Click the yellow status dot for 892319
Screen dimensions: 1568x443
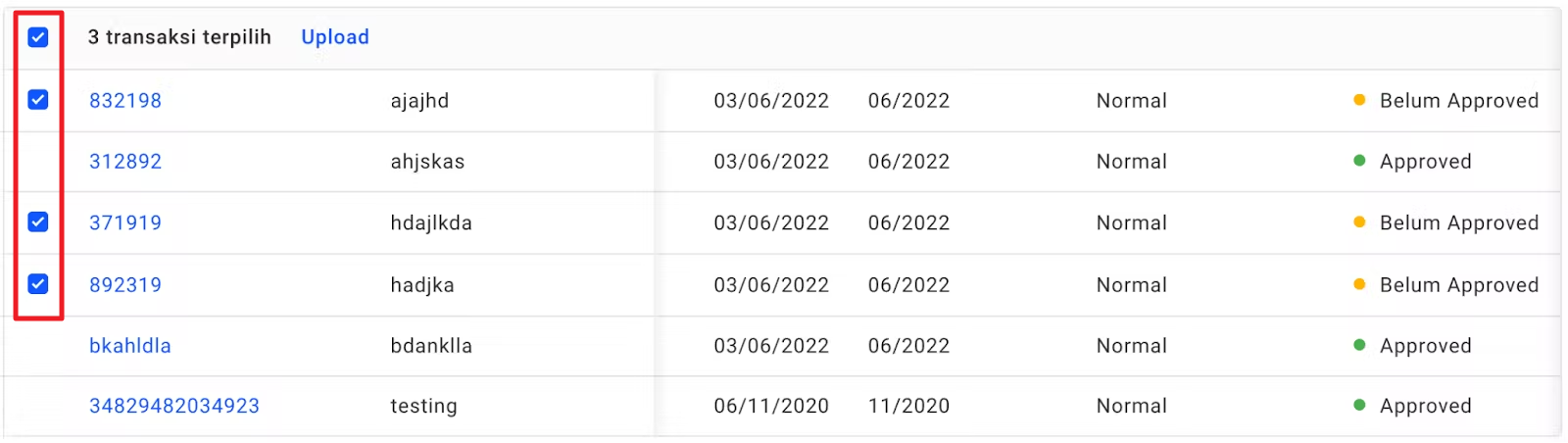[x=1359, y=284]
